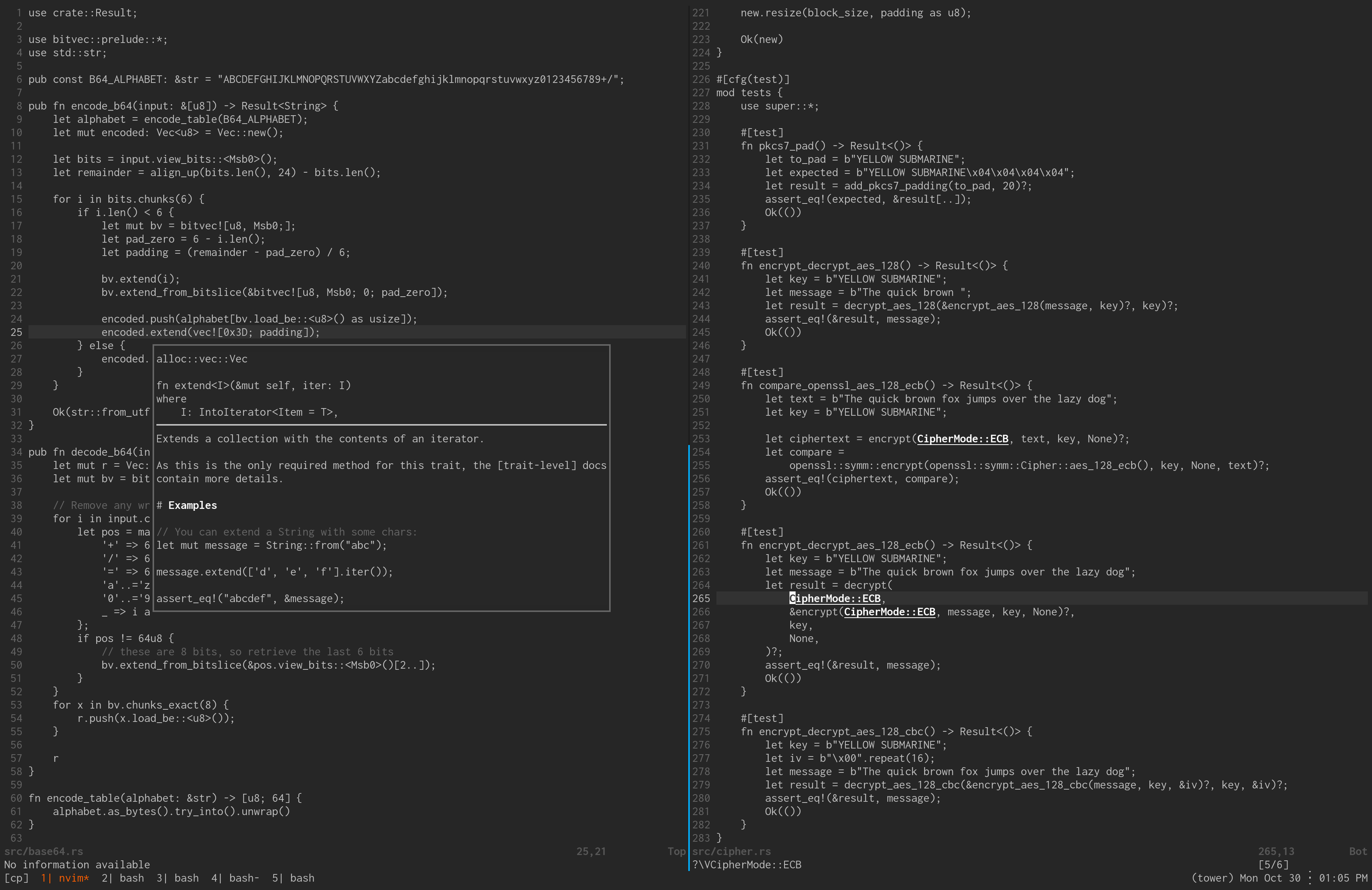The height and width of the screenshot is (890, 1372).
Task: Click the search command ?\VCipherMode::ECB
Action: coord(746,865)
